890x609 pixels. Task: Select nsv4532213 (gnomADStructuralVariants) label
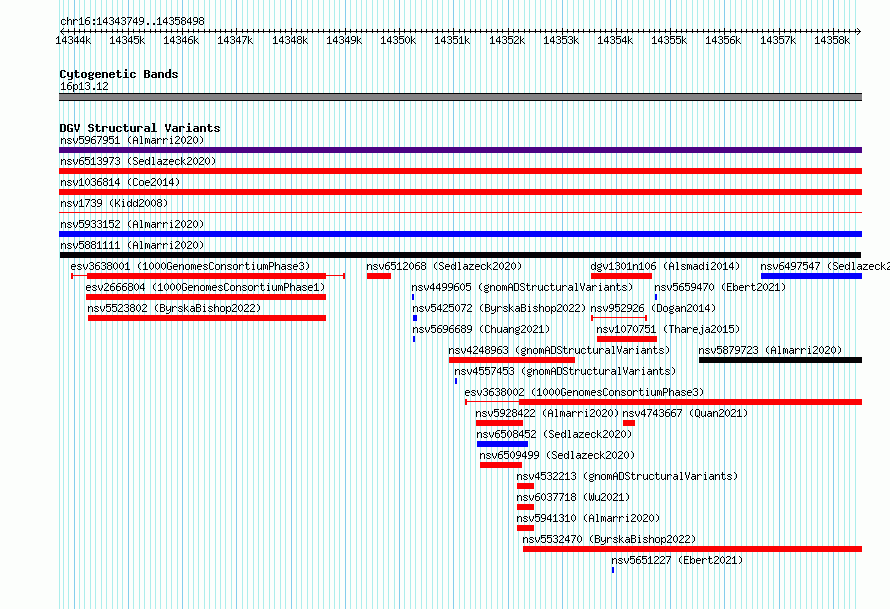click(x=627, y=476)
